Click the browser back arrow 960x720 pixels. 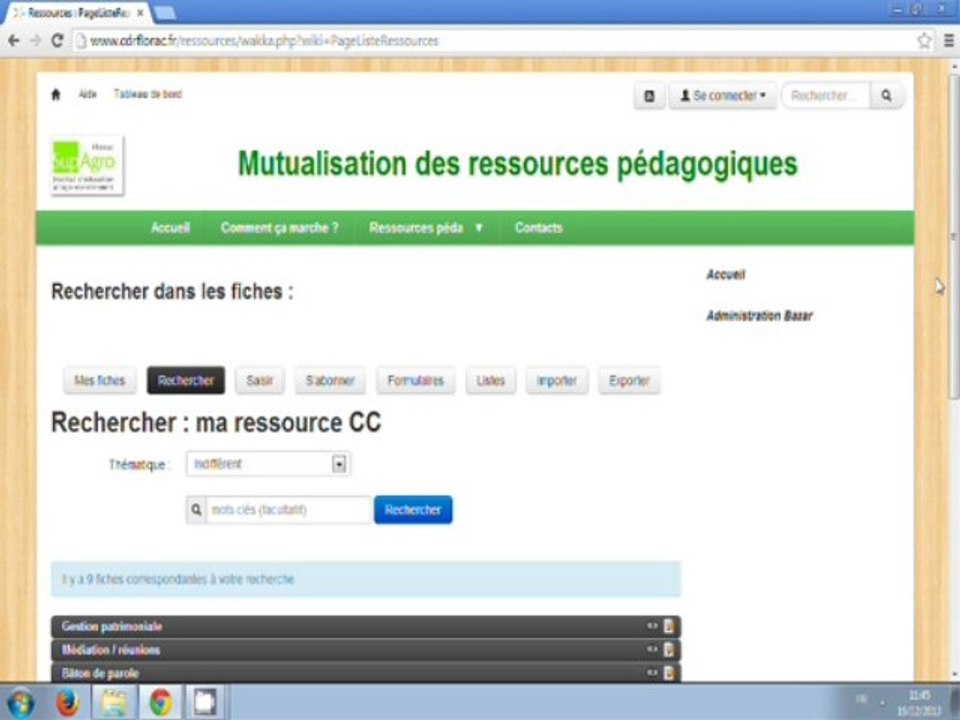[x=13, y=41]
